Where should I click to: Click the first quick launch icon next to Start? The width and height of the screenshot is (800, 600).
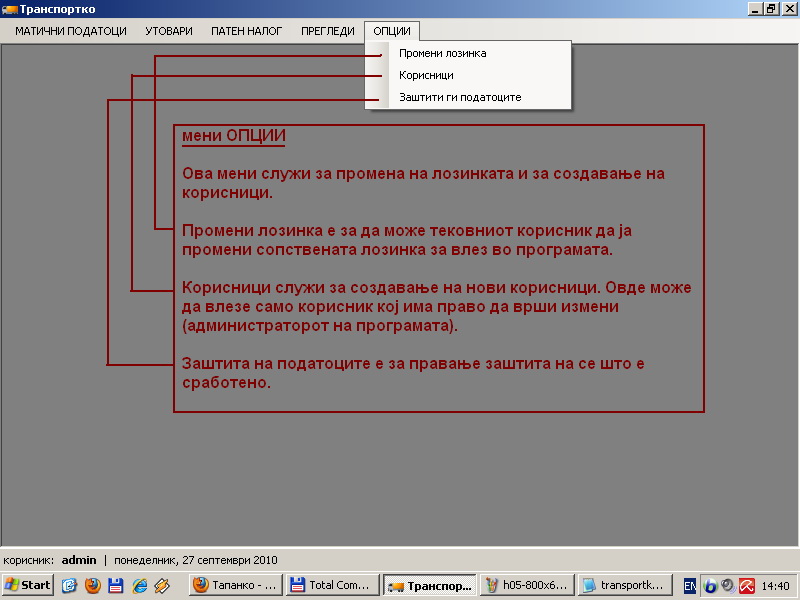point(69,585)
